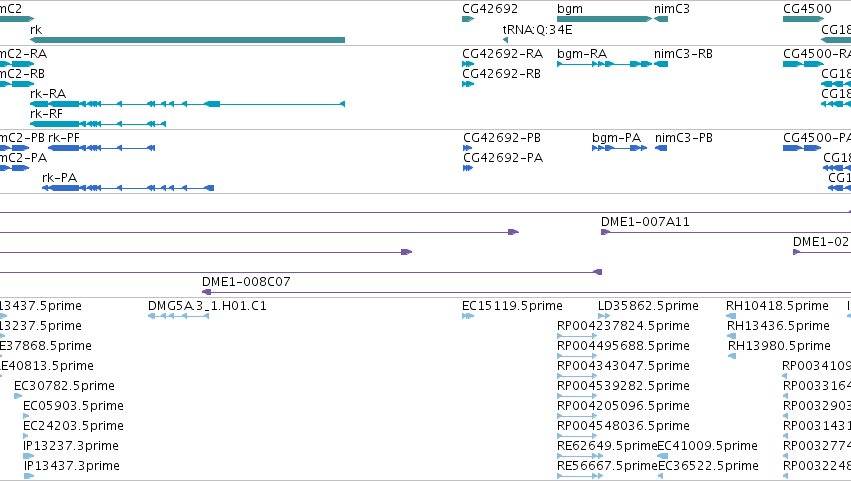Click the RH13980.5prime EST arrow
Image resolution: width=851 pixels, height=481 pixels.
pos(732,356)
